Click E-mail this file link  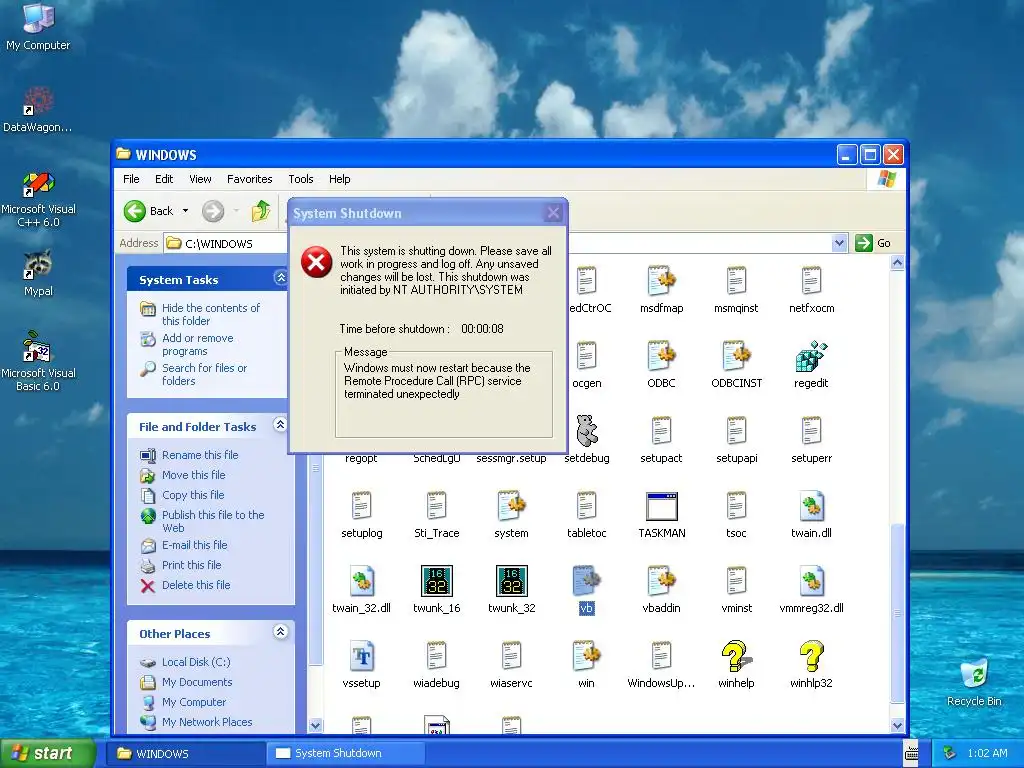(x=195, y=545)
